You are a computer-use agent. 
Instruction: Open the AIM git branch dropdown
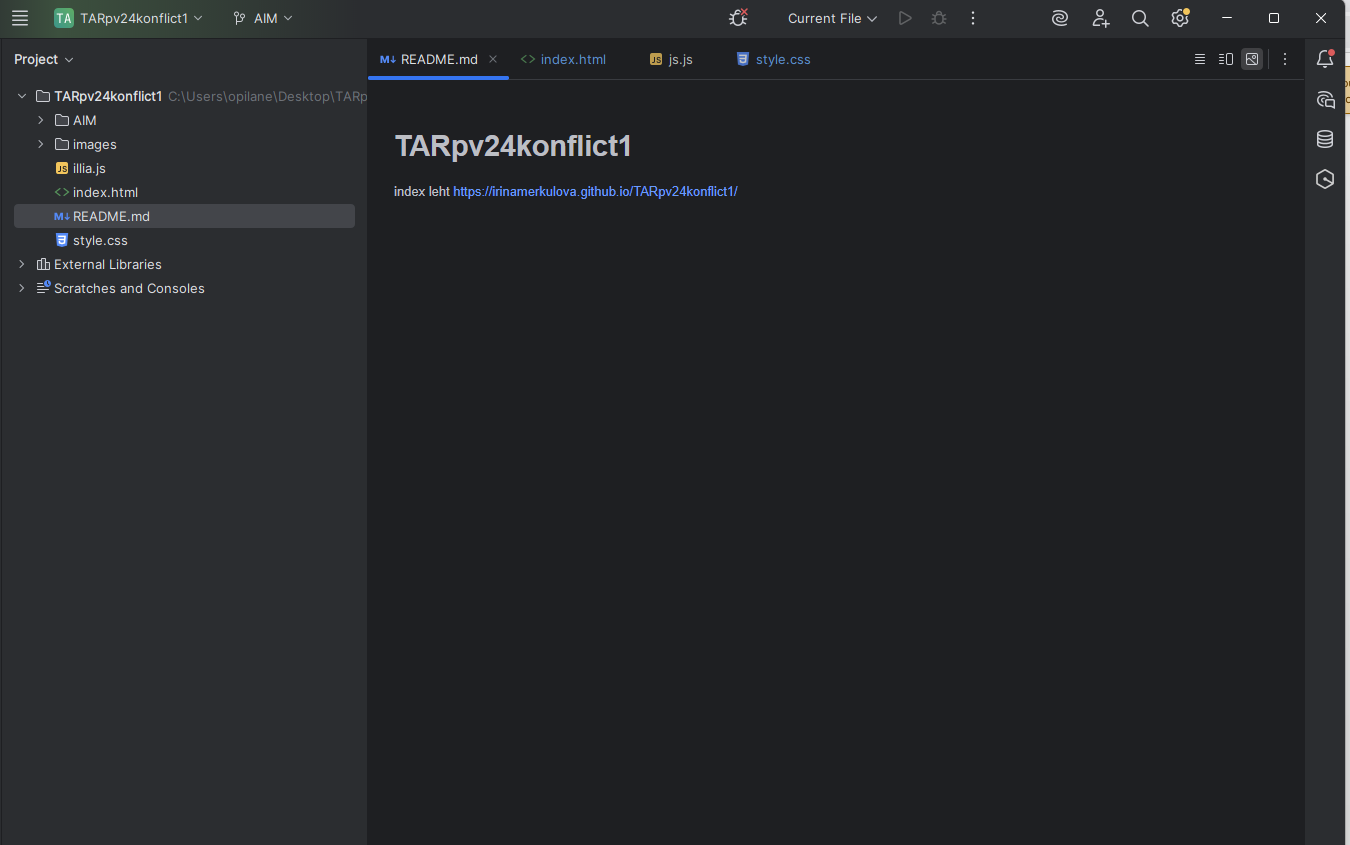coord(263,18)
